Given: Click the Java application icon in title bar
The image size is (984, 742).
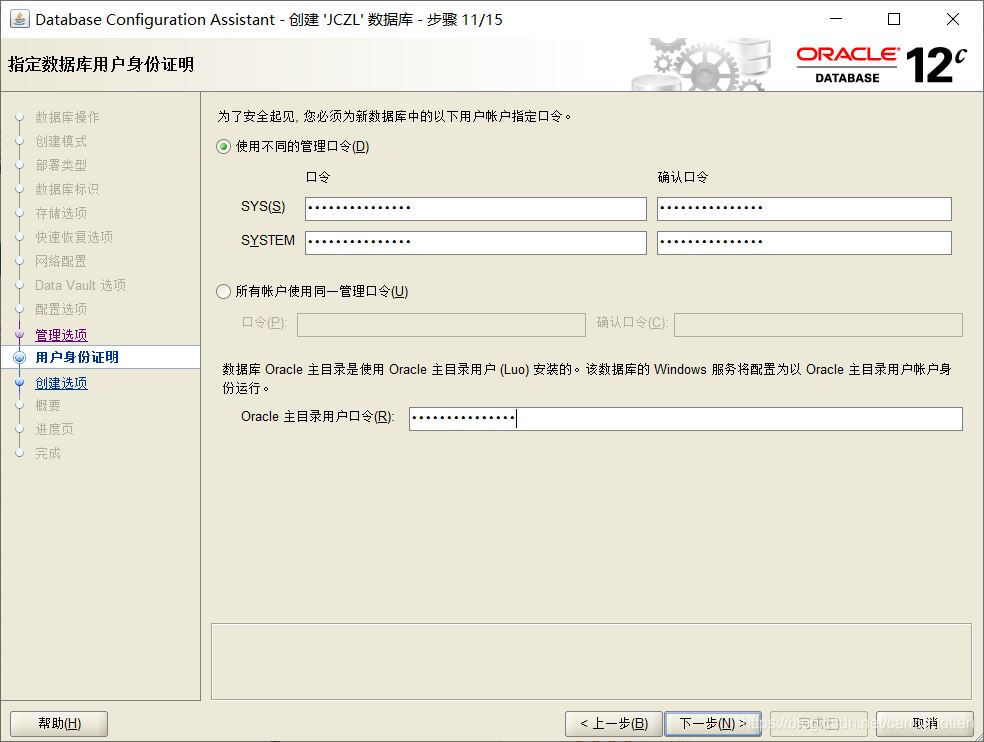Looking at the screenshot, I should point(19,19).
